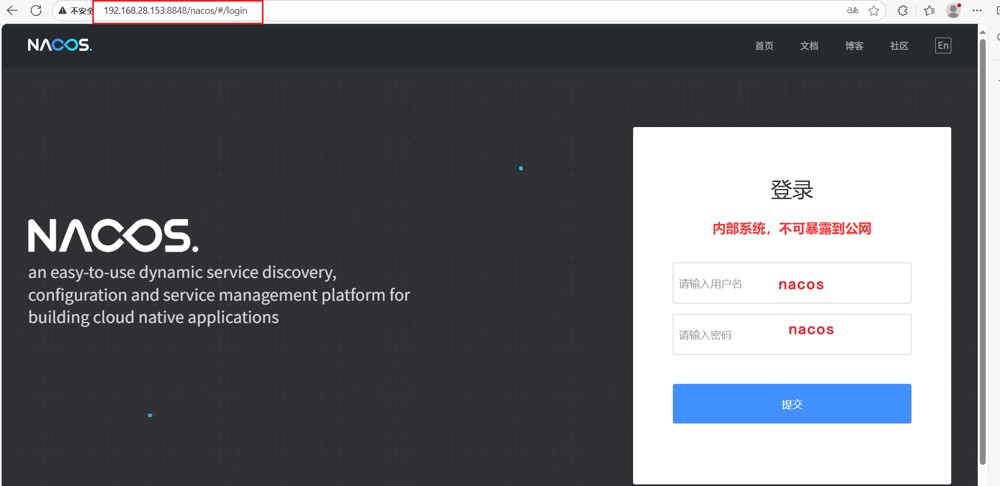The width and height of the screenshot is (1000, 486).
Task: Open the not-secure warning icon in the address bar
Action: pyautogui.click(x=62, y=11)
